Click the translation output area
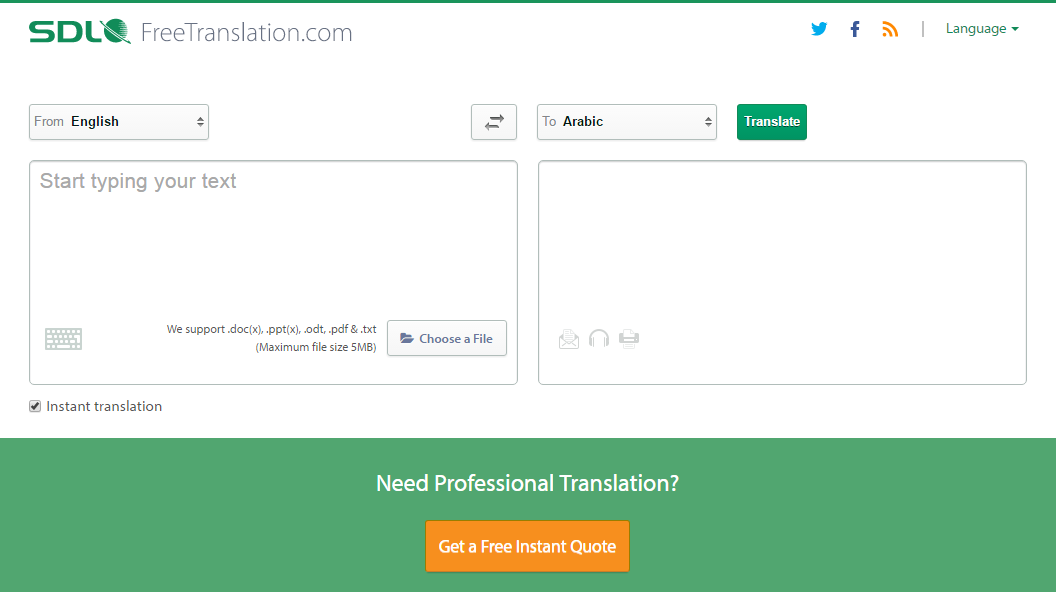The height and width of the screenshot is (592, 1056). click(782, 272)
